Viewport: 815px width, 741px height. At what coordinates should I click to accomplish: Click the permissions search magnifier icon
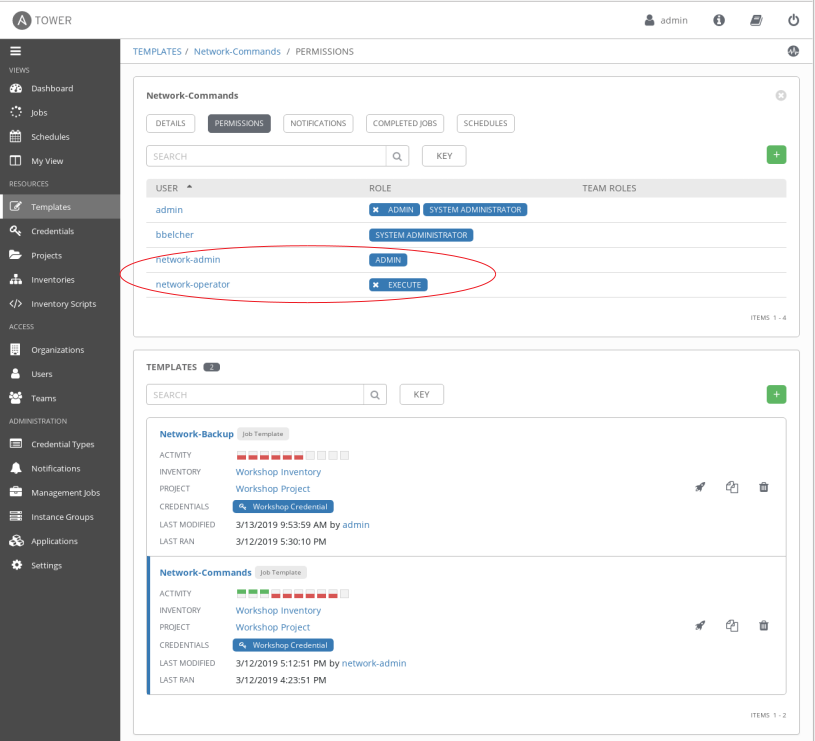tap(397, 156)
